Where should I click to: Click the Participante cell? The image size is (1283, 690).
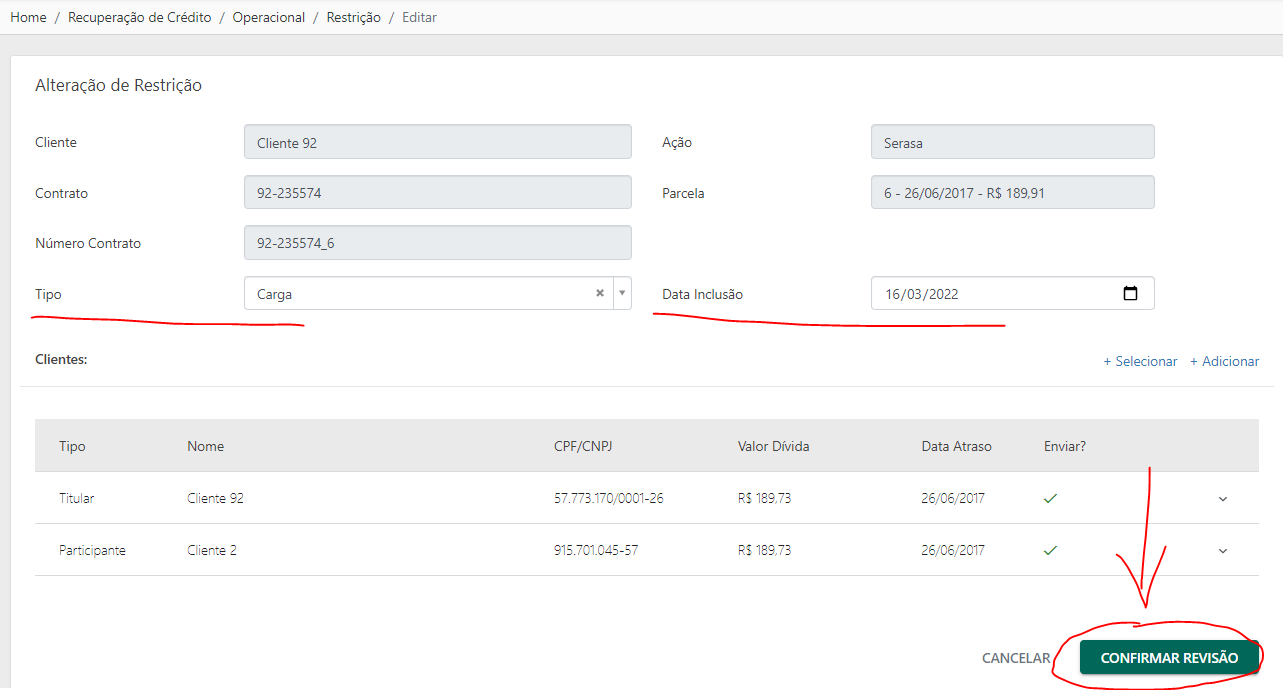click(93, 550)
